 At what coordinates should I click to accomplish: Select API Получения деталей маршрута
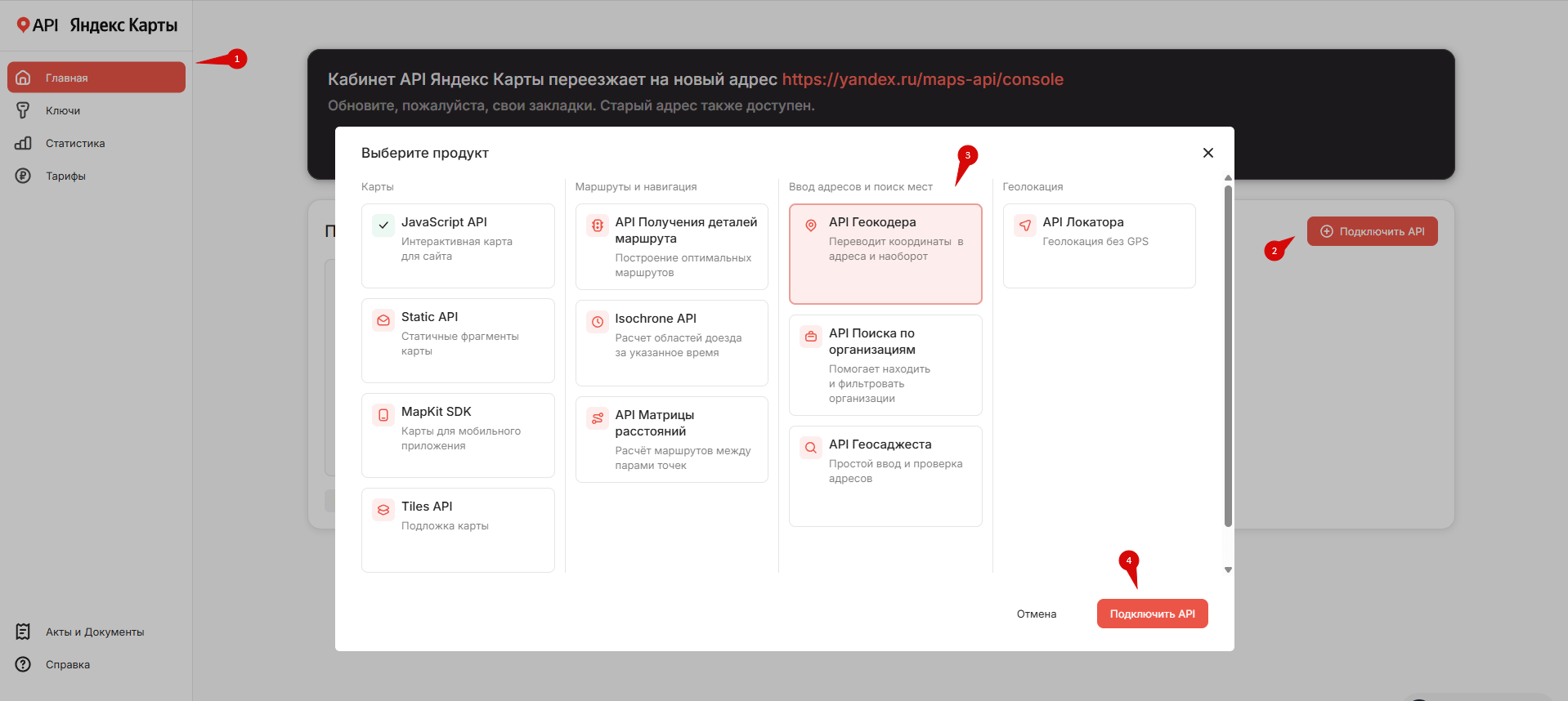point(672,247)
